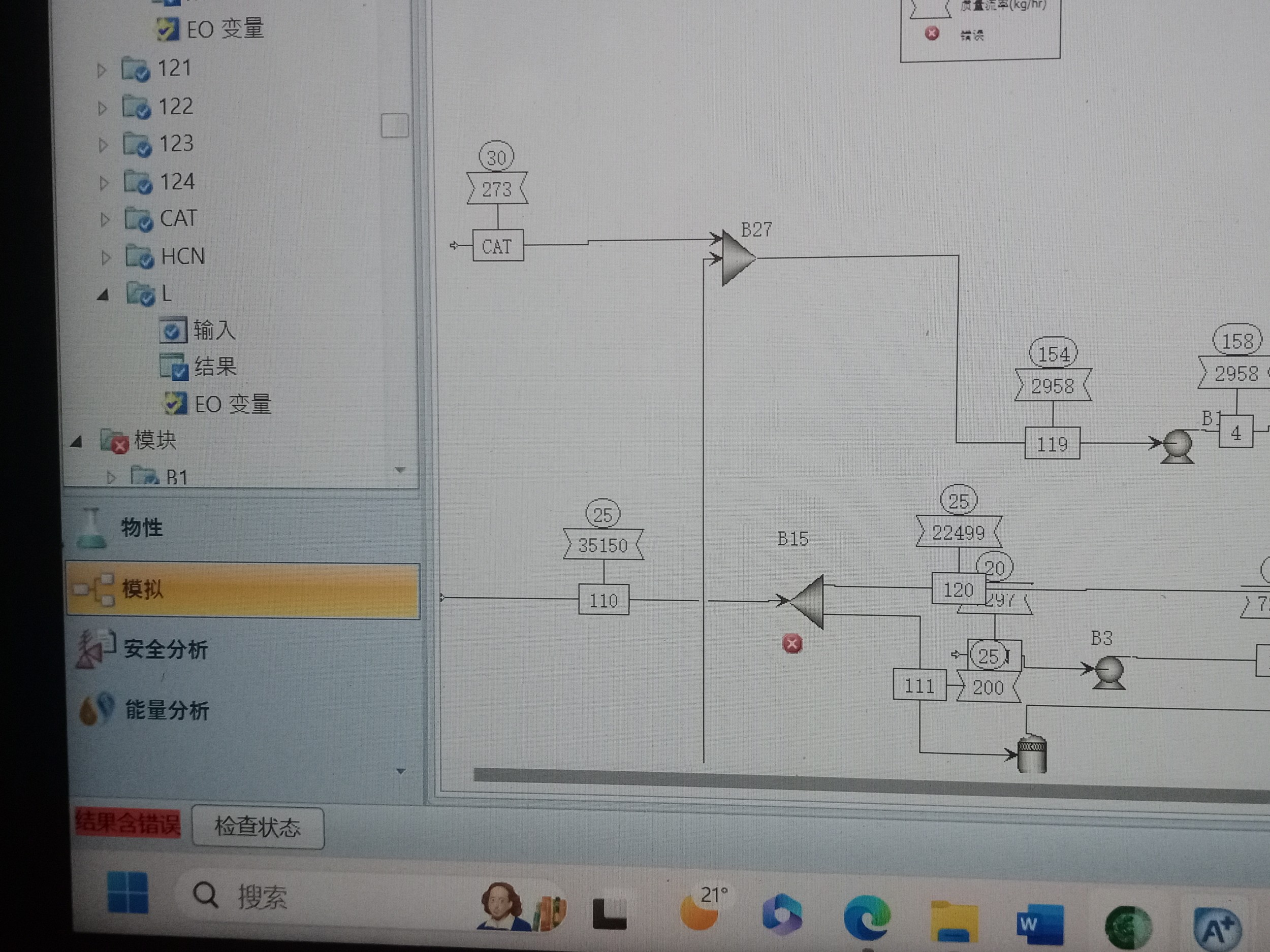
Task: Expand the CAT stream folder
Action: (x=105, y=220)
